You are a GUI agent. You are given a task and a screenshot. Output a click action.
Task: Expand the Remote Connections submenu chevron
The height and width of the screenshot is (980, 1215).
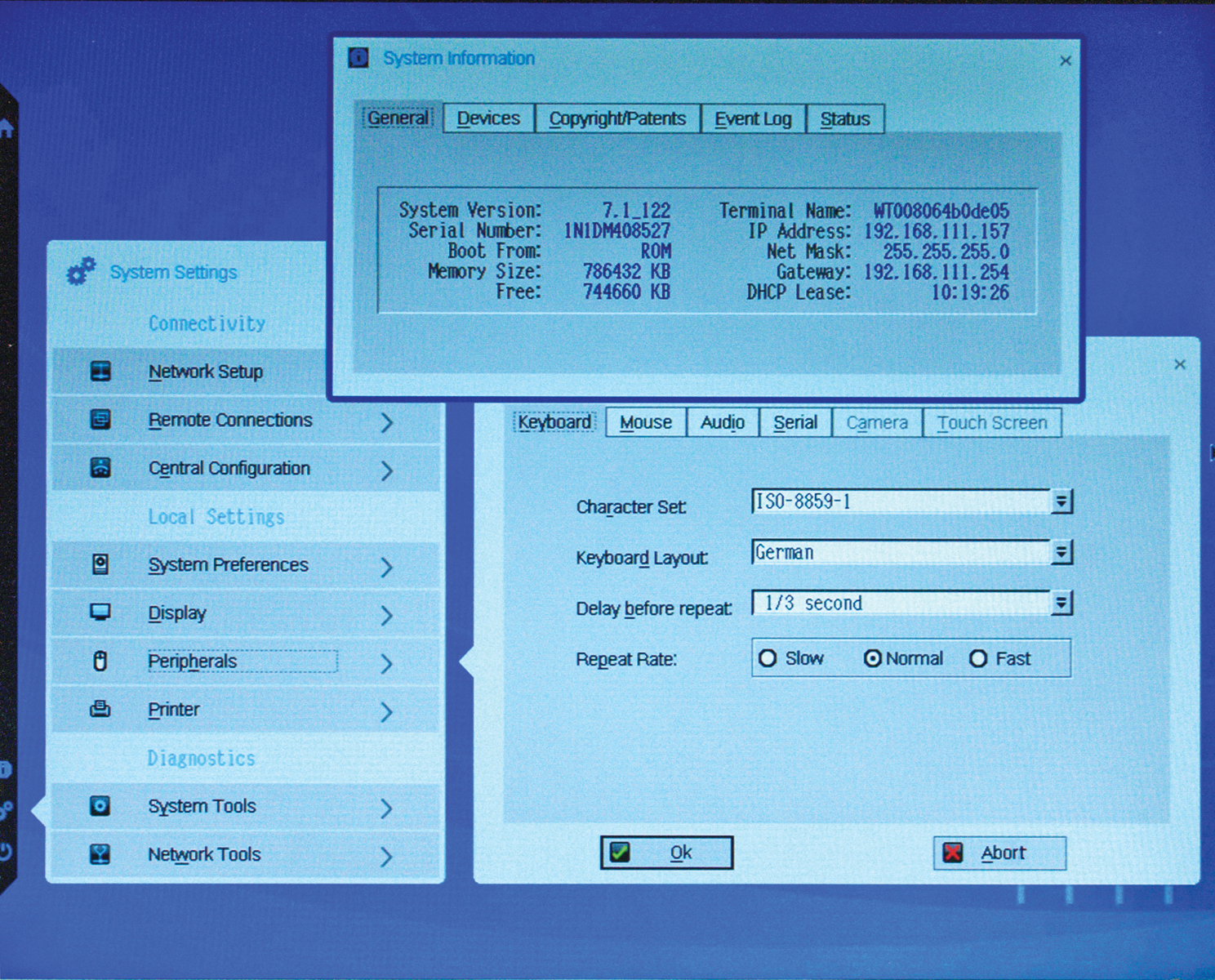coord(386,422)
